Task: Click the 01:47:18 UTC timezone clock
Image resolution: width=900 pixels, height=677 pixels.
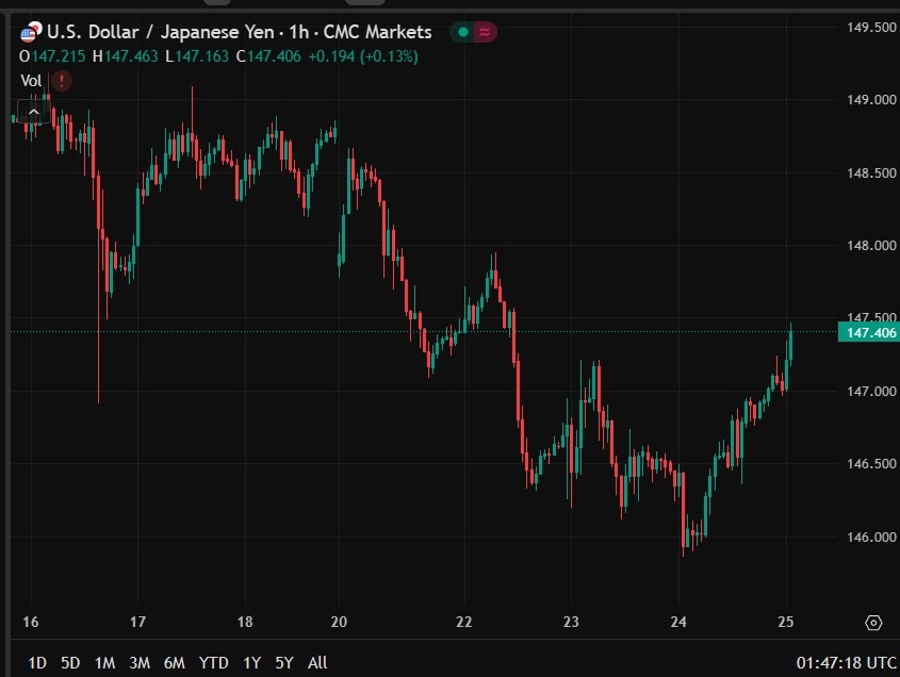Action: tap(846, 663)
